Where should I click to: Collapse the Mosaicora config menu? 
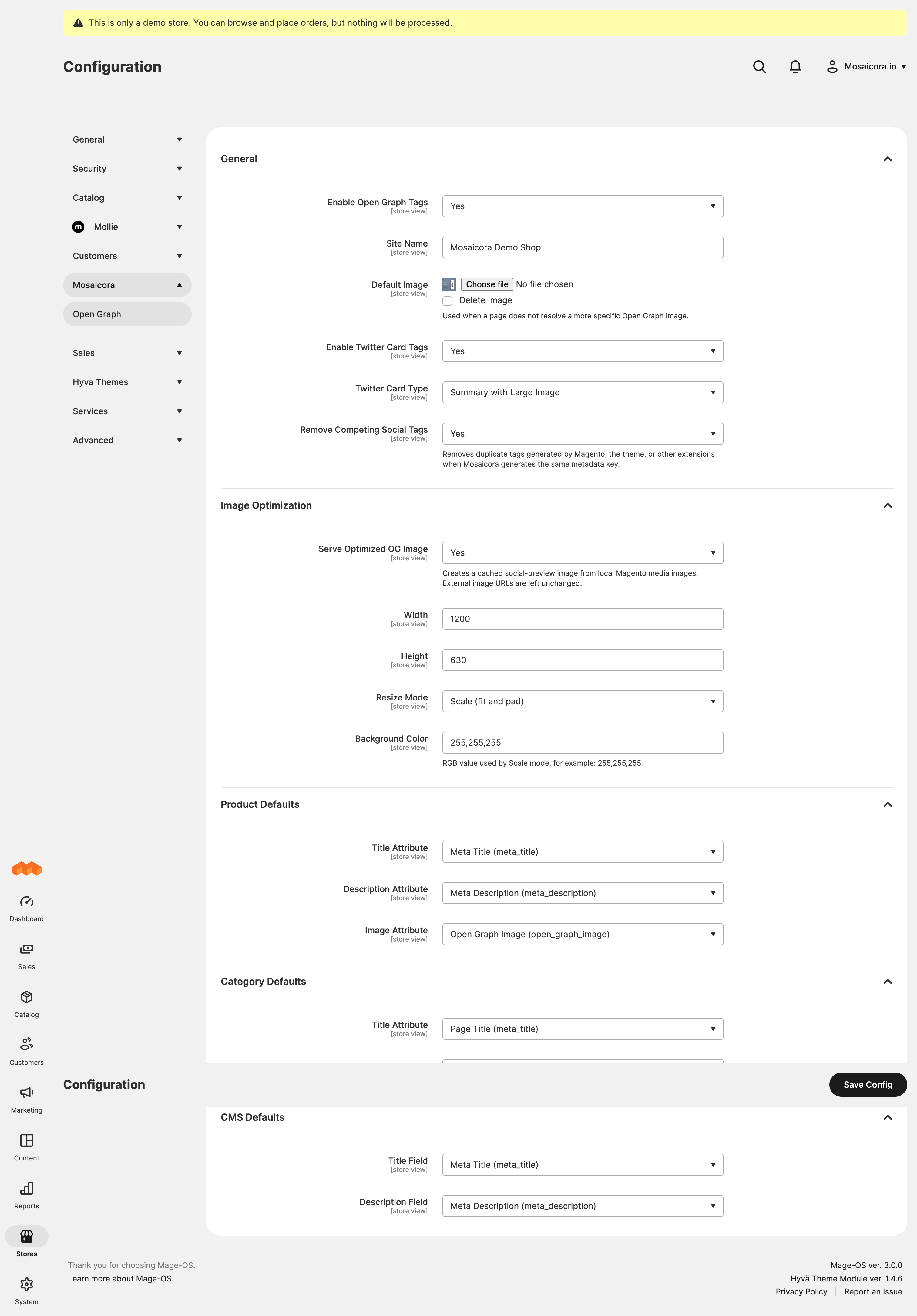click(x=127, y=285)
